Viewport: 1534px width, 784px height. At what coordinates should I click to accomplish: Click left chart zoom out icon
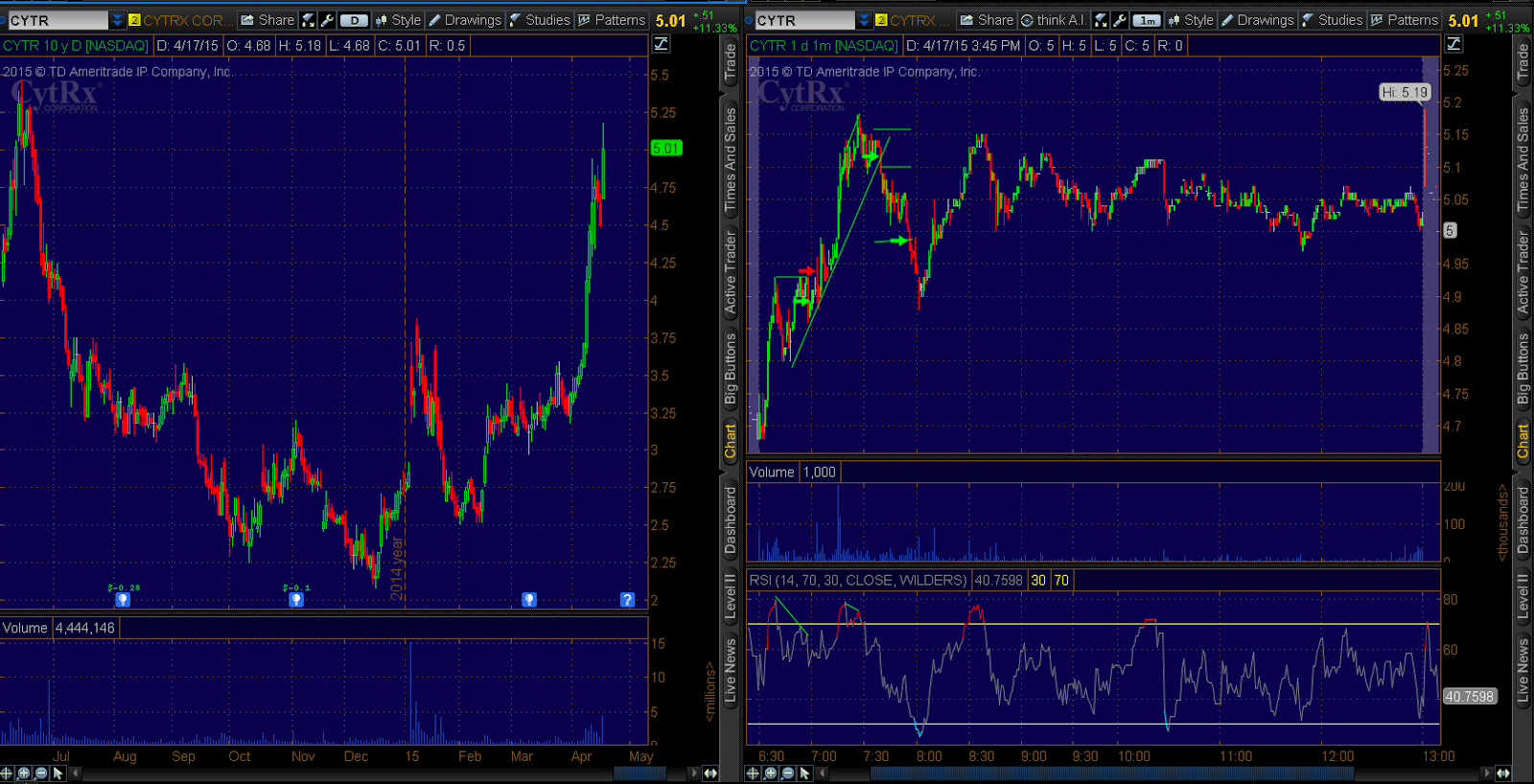click(x=41, y=773)
